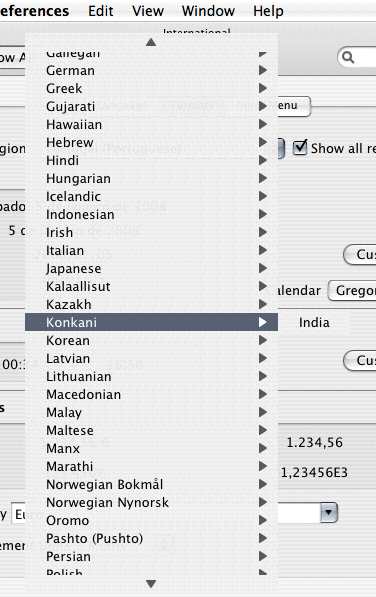The height and width of the screenshot is (597, 376).
Task: Select Oromo in the menu
Action: 151,520
